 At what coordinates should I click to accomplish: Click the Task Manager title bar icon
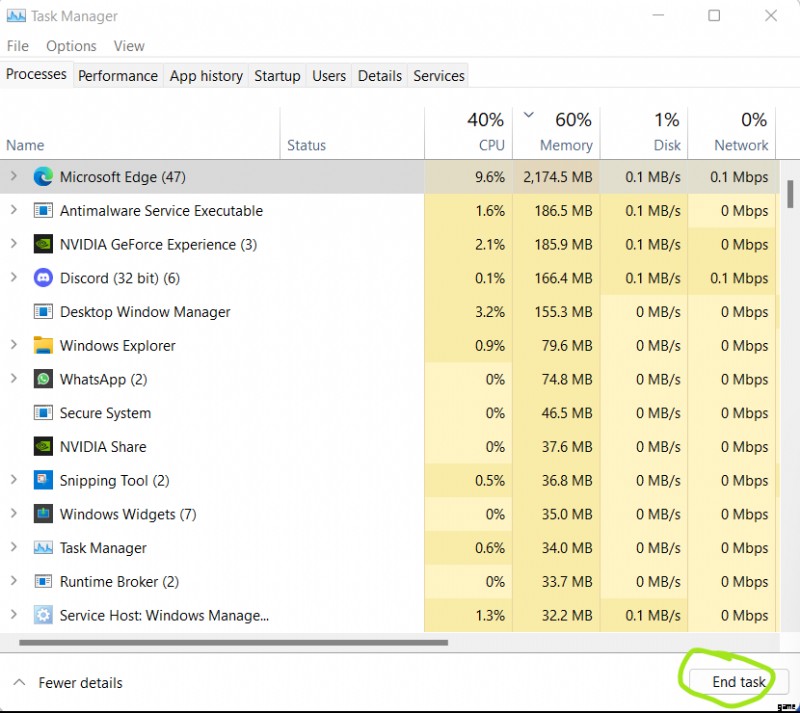[x=16, y=16]
